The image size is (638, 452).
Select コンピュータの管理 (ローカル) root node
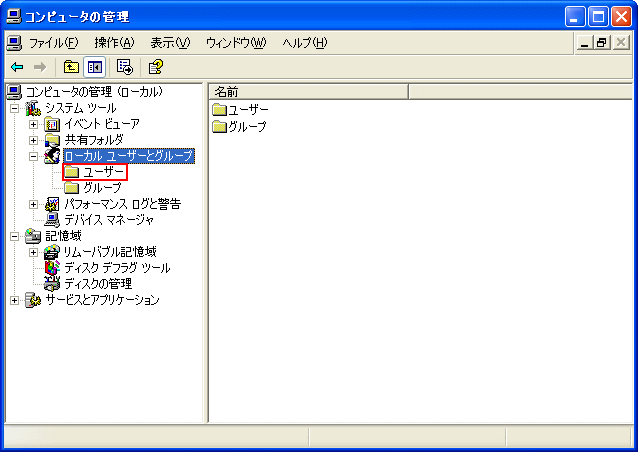click(94, 92)
